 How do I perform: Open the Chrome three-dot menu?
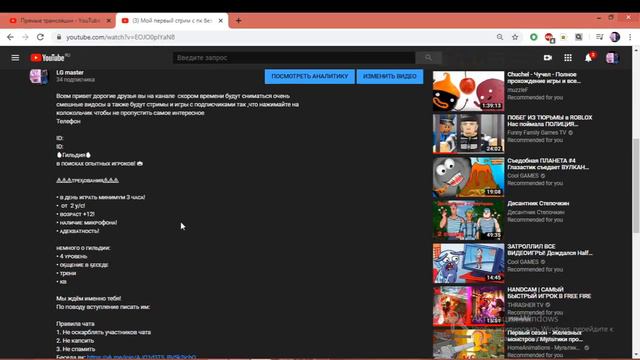[630, 37]
